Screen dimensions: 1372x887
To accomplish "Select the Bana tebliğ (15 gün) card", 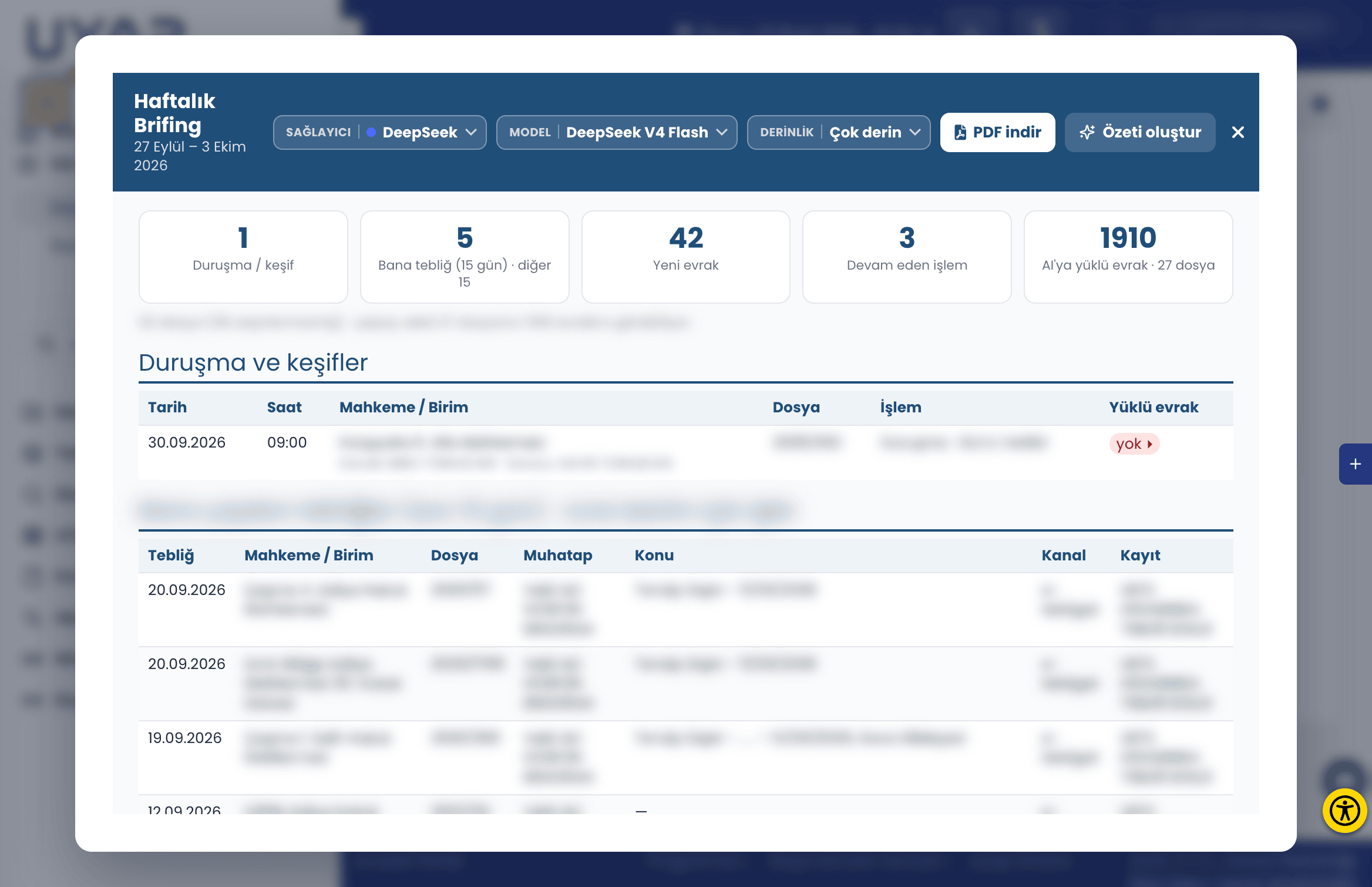I will point(464,257).
